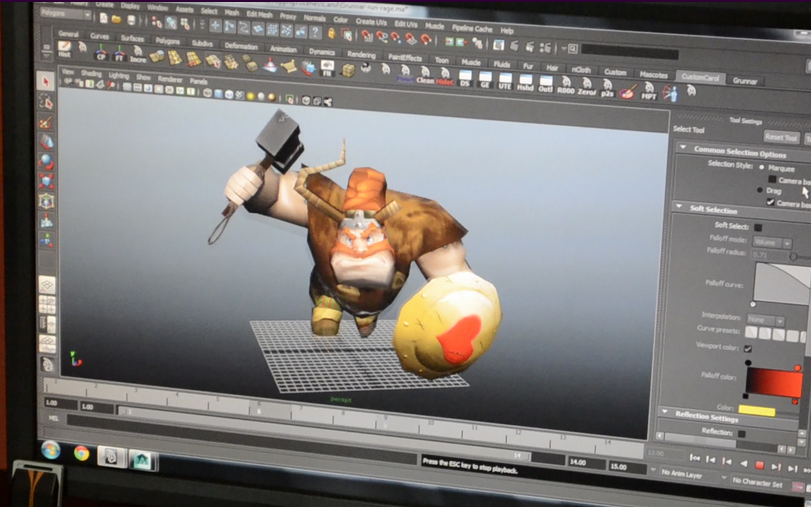Image resolution: width=812 pixels, height=507 pixels.
Task: Toggle the Reflection checkbox
Action: (x=742, y=433)
